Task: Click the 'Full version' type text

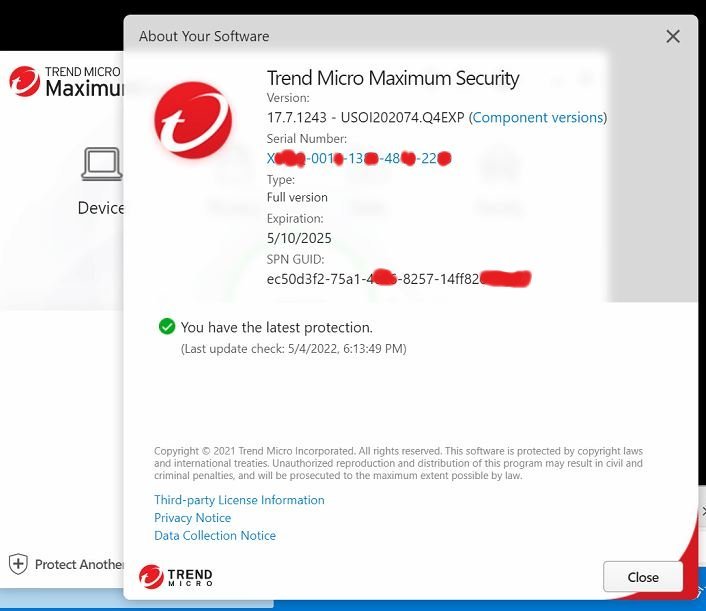Action: 297,197
